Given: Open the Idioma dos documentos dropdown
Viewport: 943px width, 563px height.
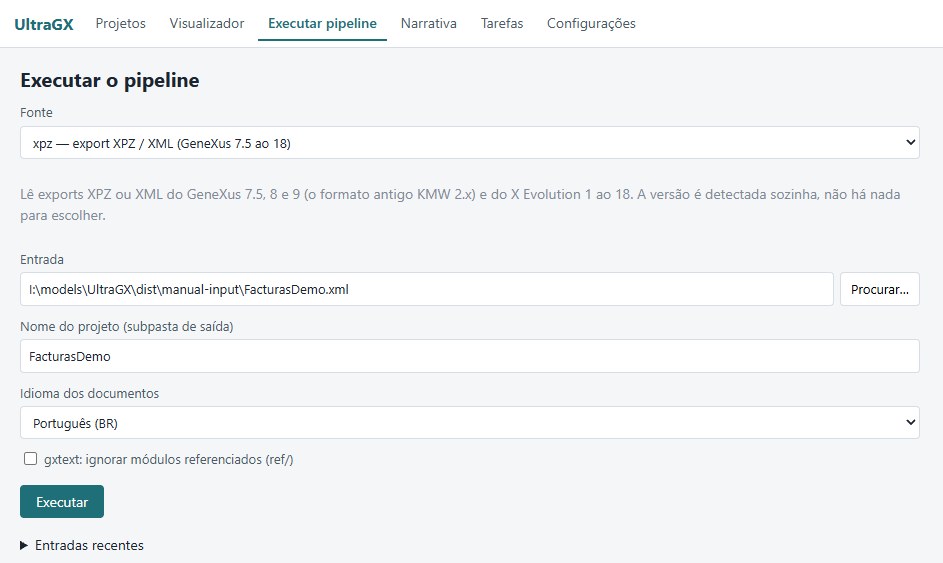Looking at the screenshot, I should pyautogui.click(x=470, y=423).
